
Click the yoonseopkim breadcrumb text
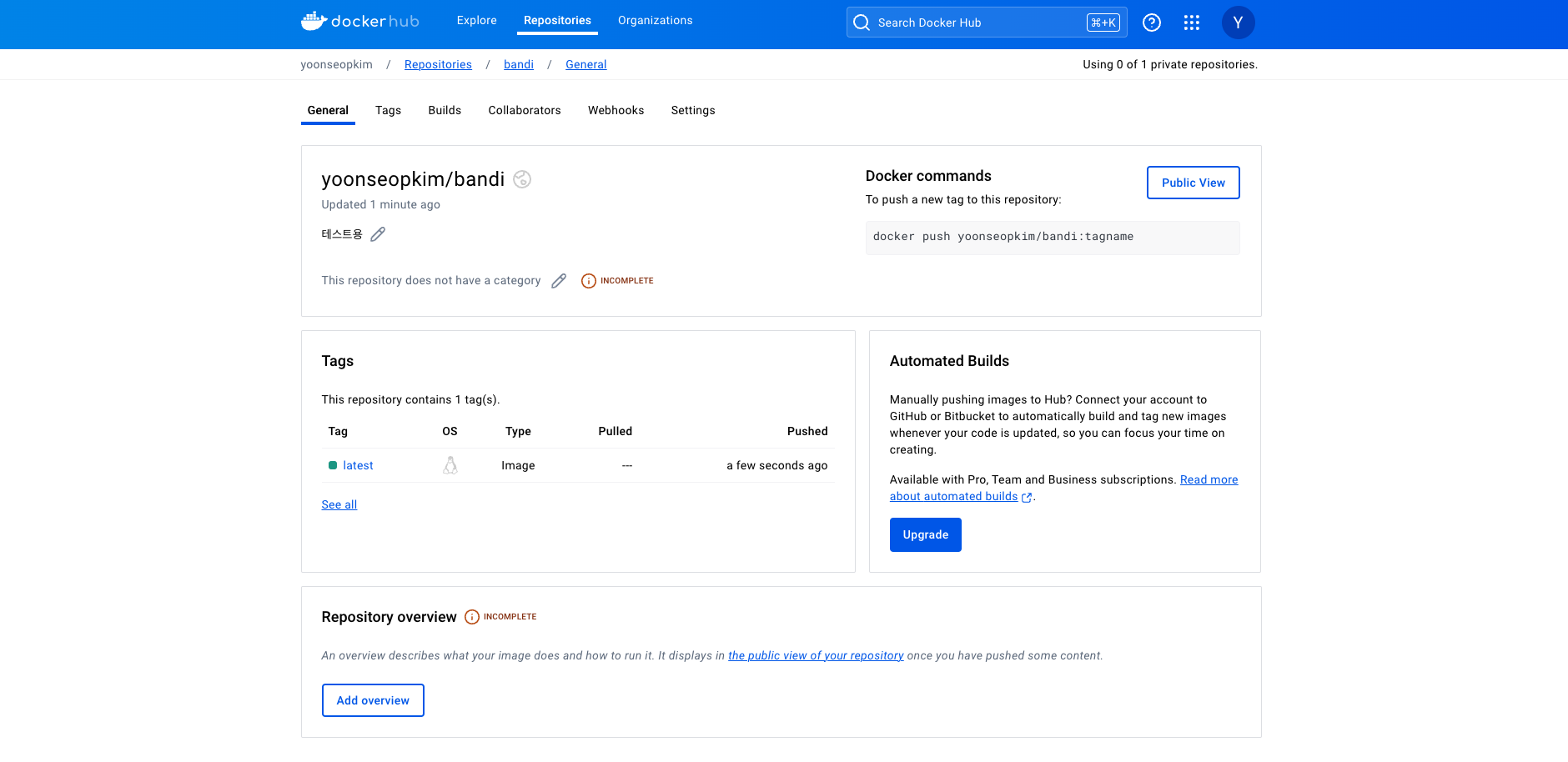[337, 64]
